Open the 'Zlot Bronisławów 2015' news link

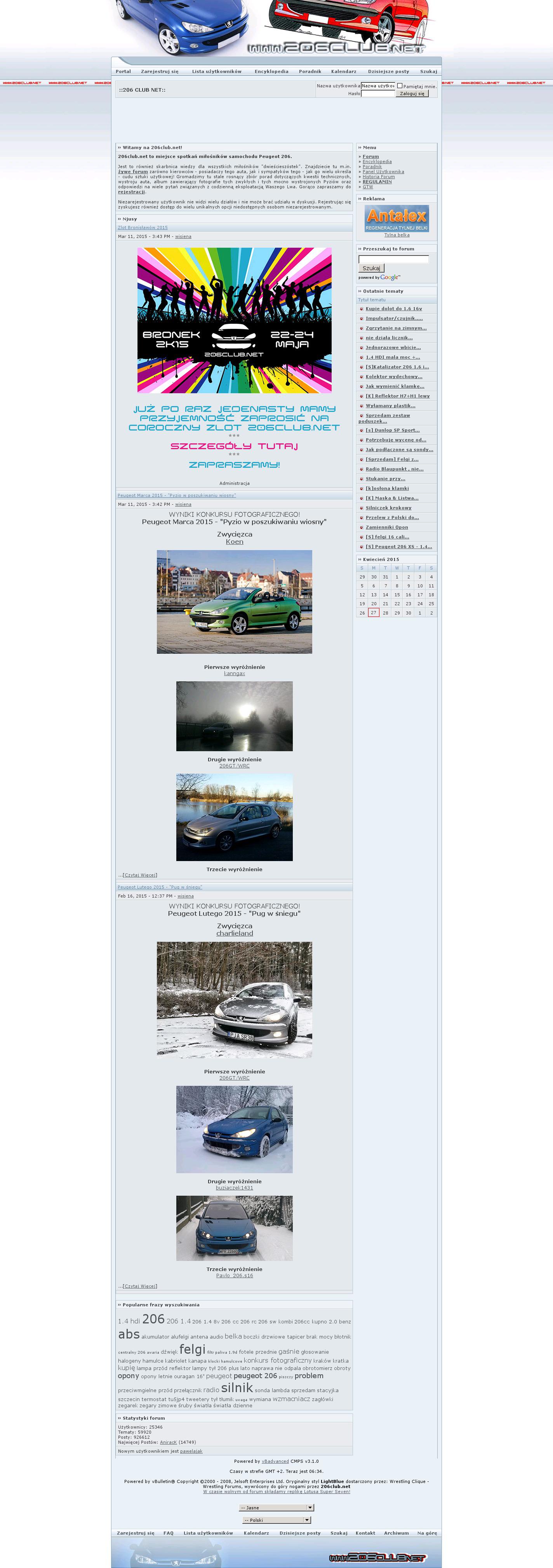coord(143,227)
